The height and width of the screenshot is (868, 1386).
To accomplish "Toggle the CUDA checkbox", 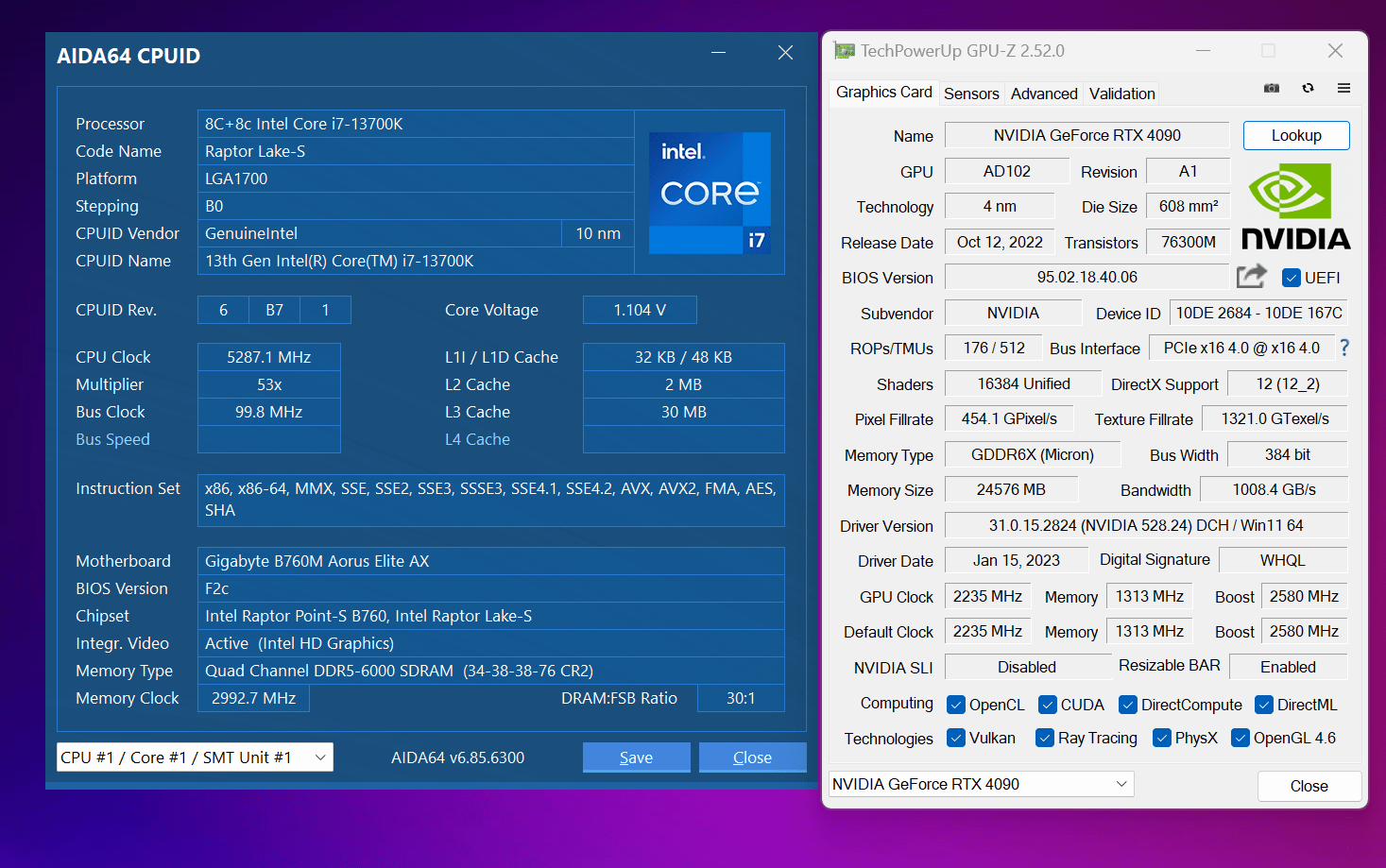I will pyautogui.click(x=1048, y=705).
